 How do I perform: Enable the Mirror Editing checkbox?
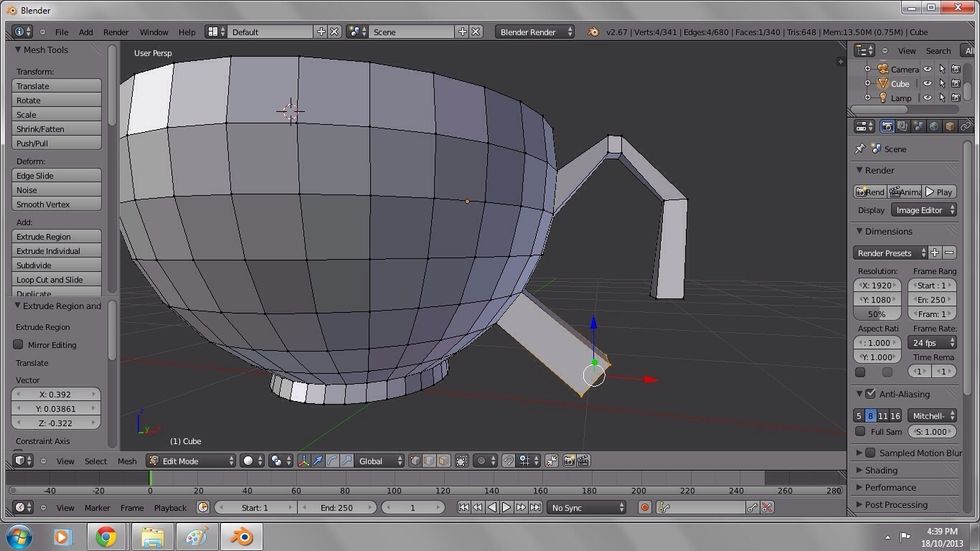(18, 345)
